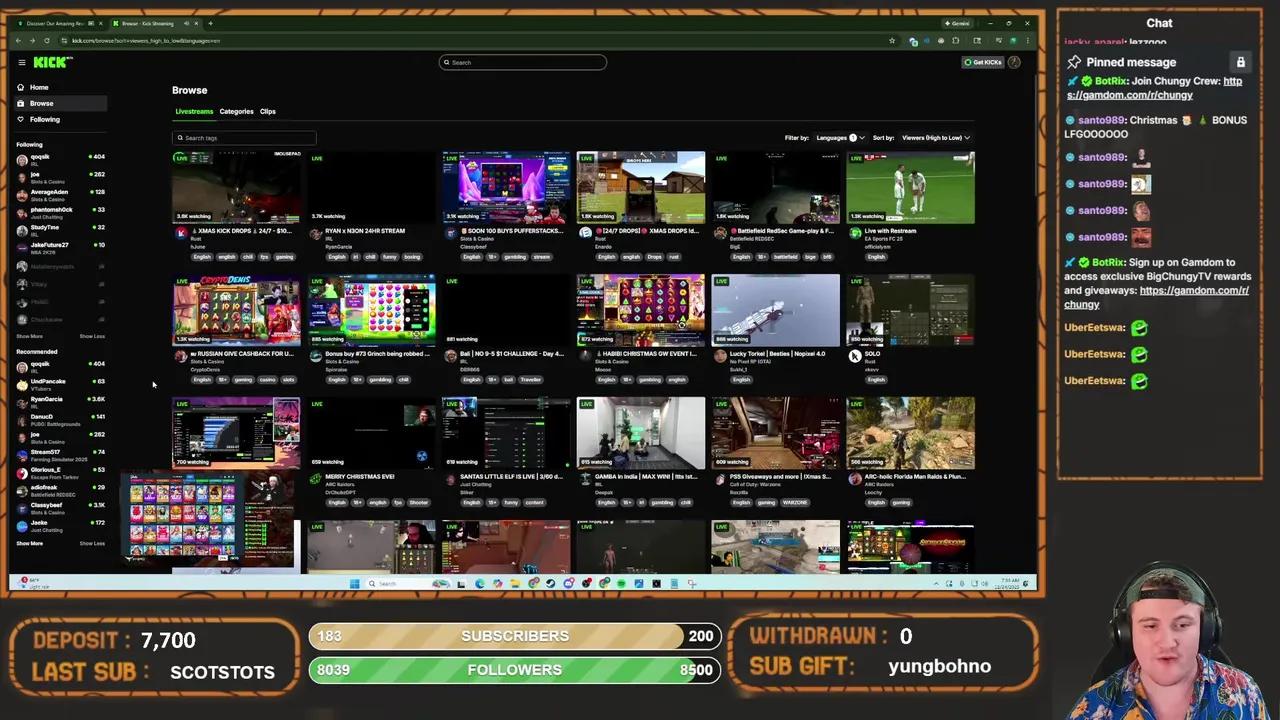Open the Languages filter dropdown
This screenshot has height=720, width=1280.
(840, 137)
